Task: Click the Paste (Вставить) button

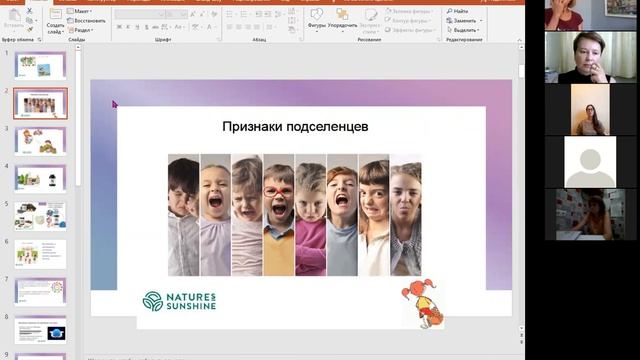Action: click(x=14, y=19)
